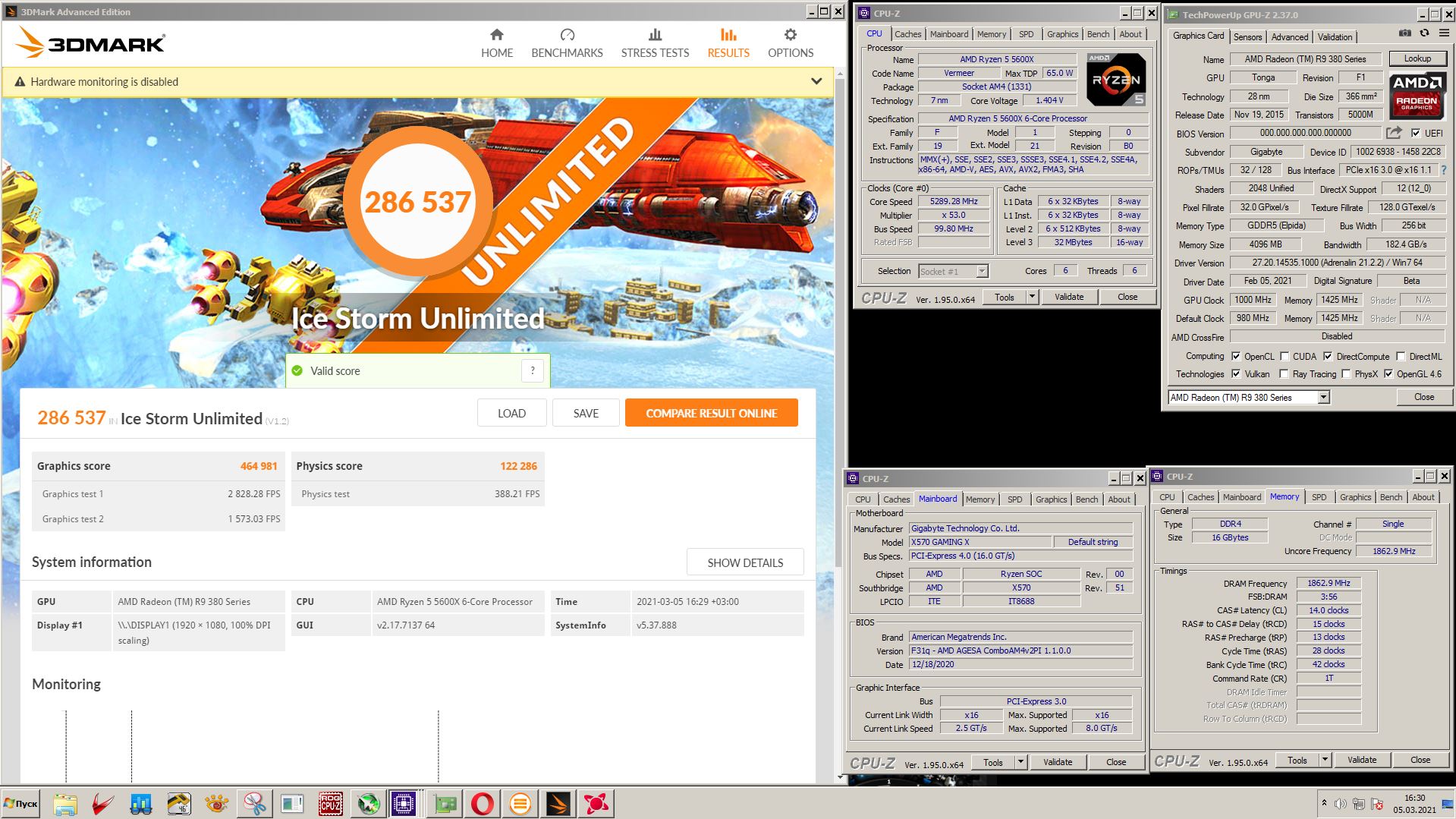Click the AMD Radeon Graphics logo in GPU-Z
Viewport: 1456px width, 819px height.
point(1417,96)
